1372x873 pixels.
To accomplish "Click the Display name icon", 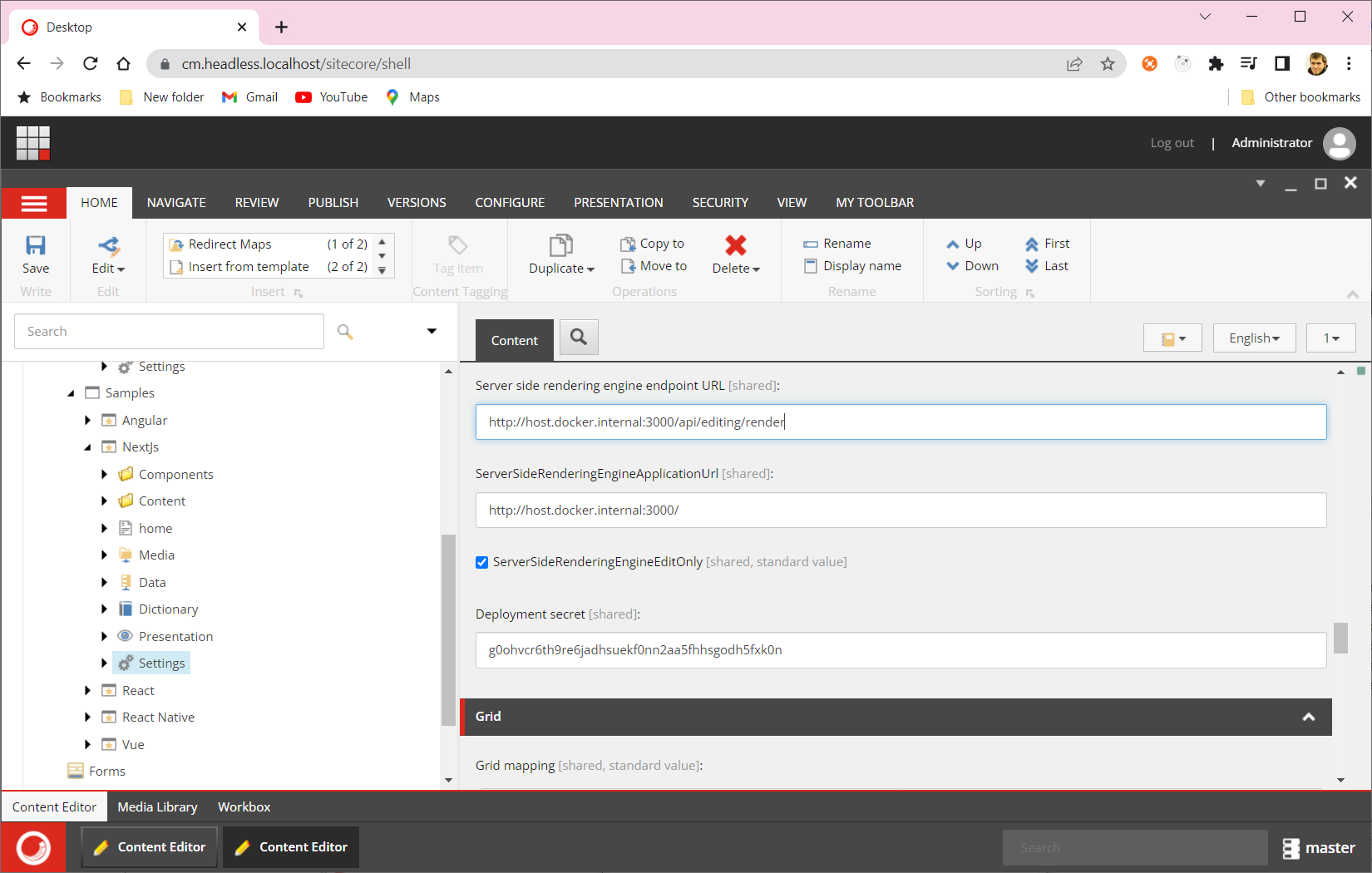I will tap(812, 266).
